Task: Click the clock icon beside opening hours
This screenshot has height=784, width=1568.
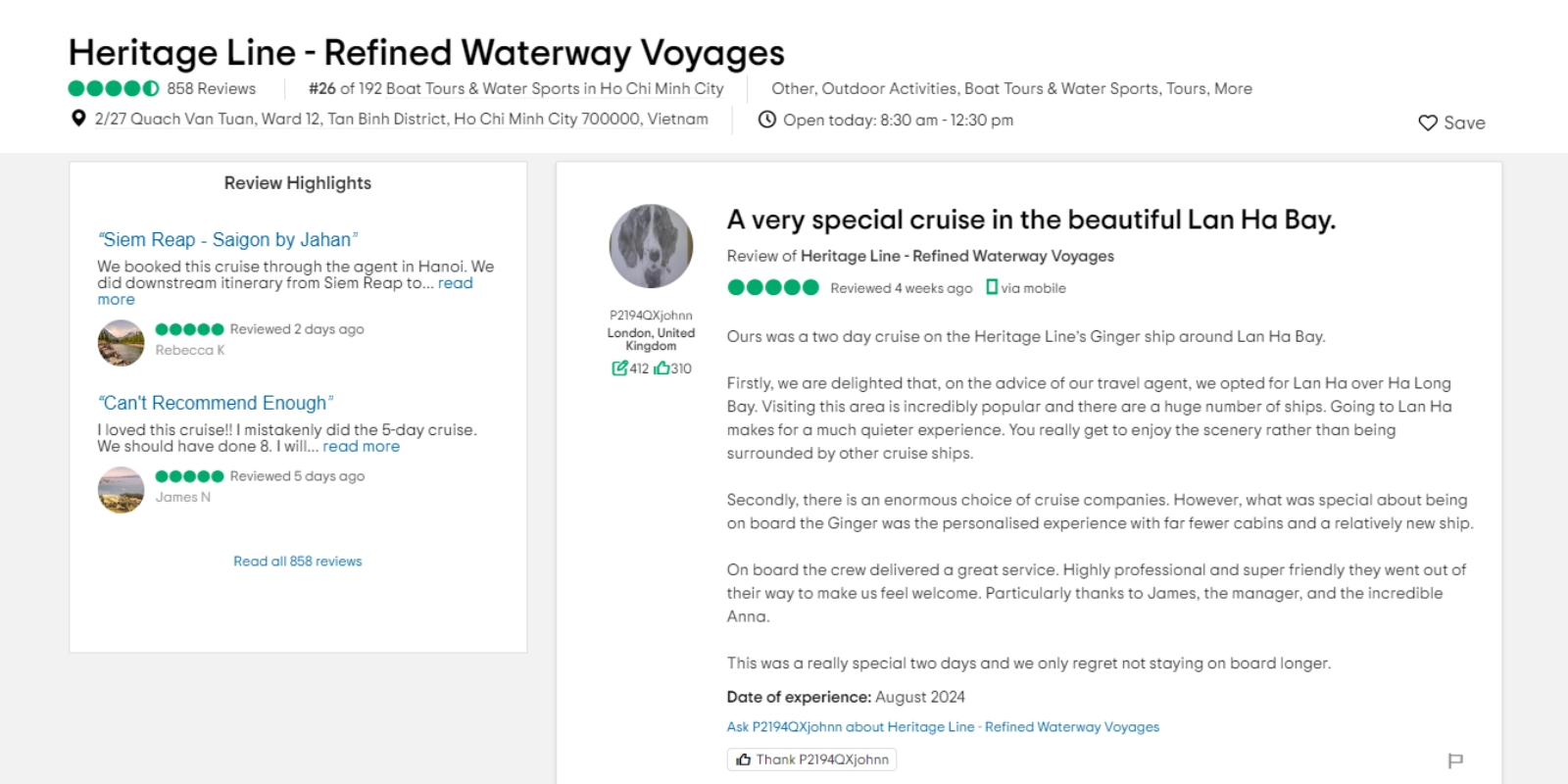Action: pyautogui.click(x=767, y=120)
